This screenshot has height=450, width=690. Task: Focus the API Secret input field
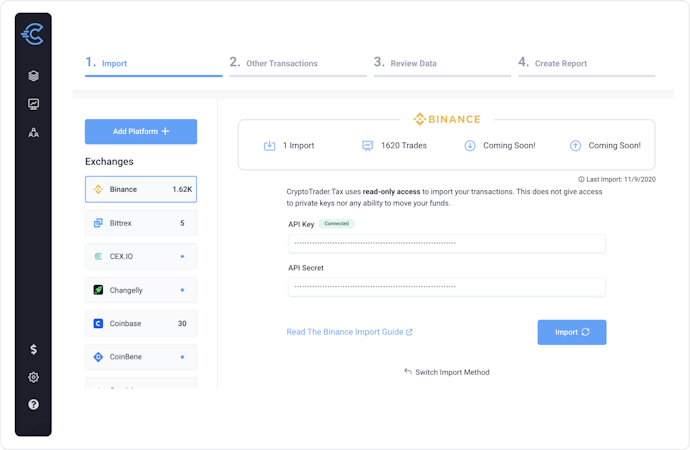coord(447,287)
